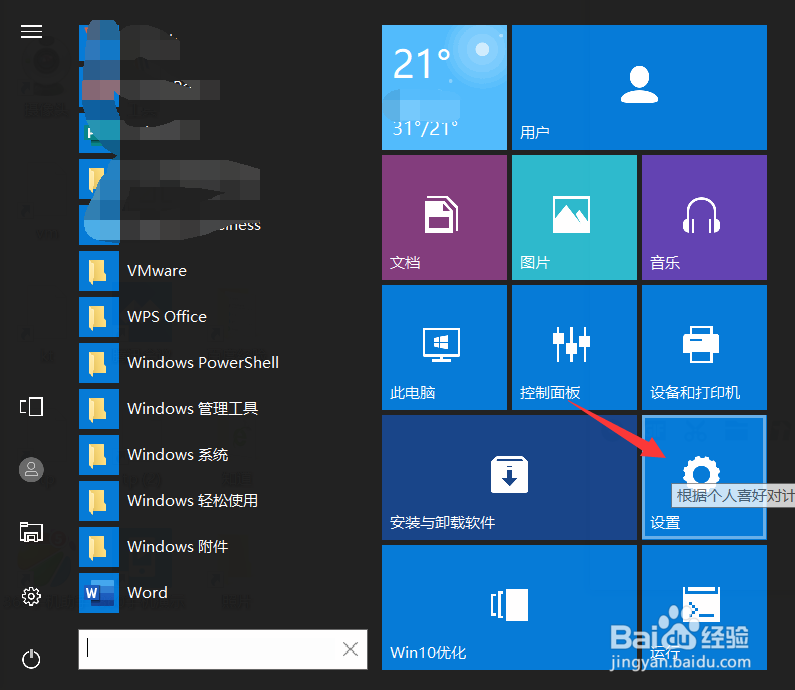
Task: Click the VMware folder icon
Action: pos(99,271)
